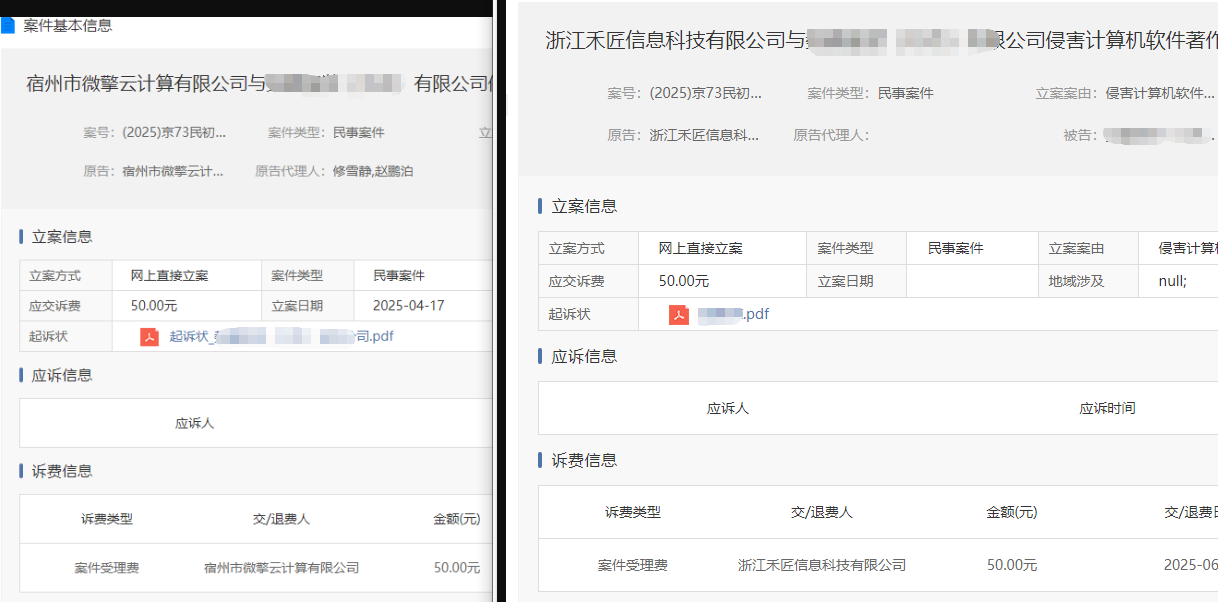Image resolution: width=1218 pixels, height=602 pixels.
Task: Click the blue document icon beside 案件基本信息
Action: tap(8, 26)
